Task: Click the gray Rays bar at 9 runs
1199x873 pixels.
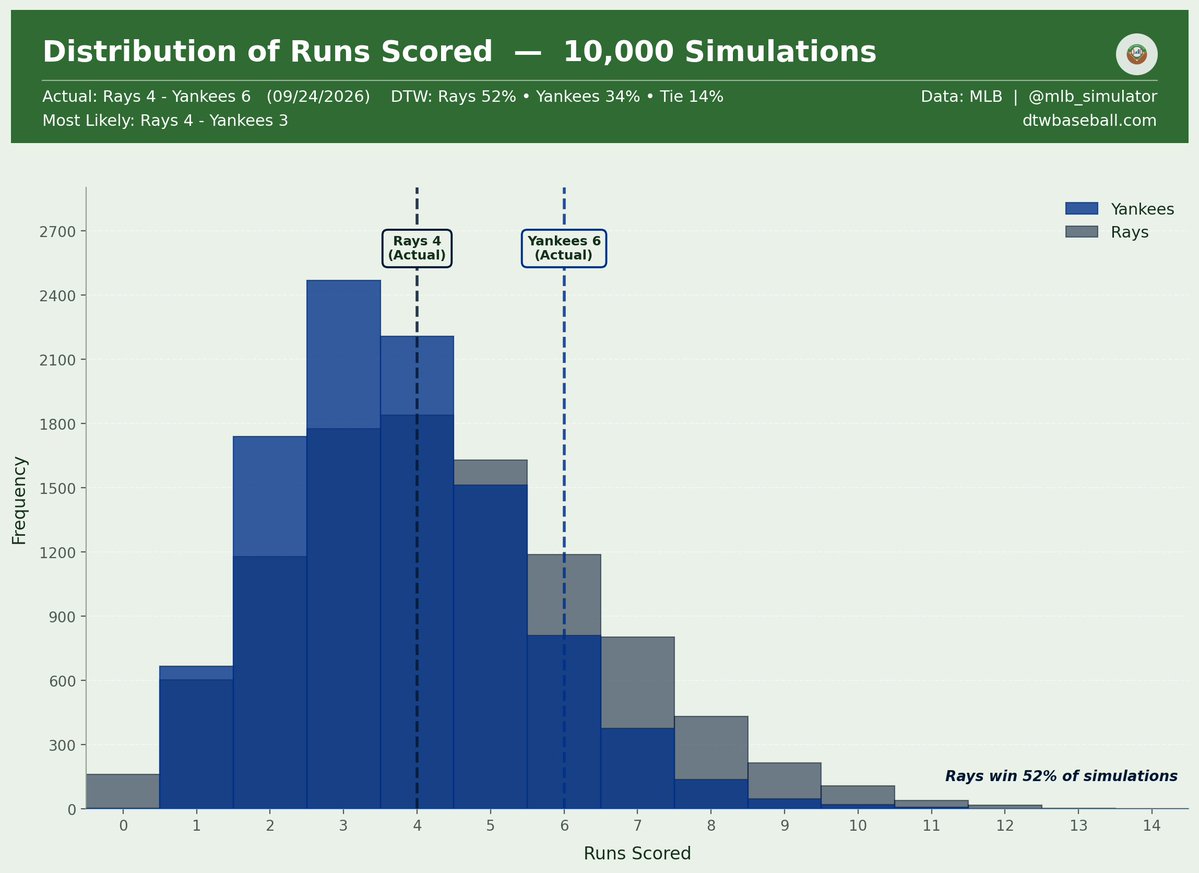Action: click(785, 781)
